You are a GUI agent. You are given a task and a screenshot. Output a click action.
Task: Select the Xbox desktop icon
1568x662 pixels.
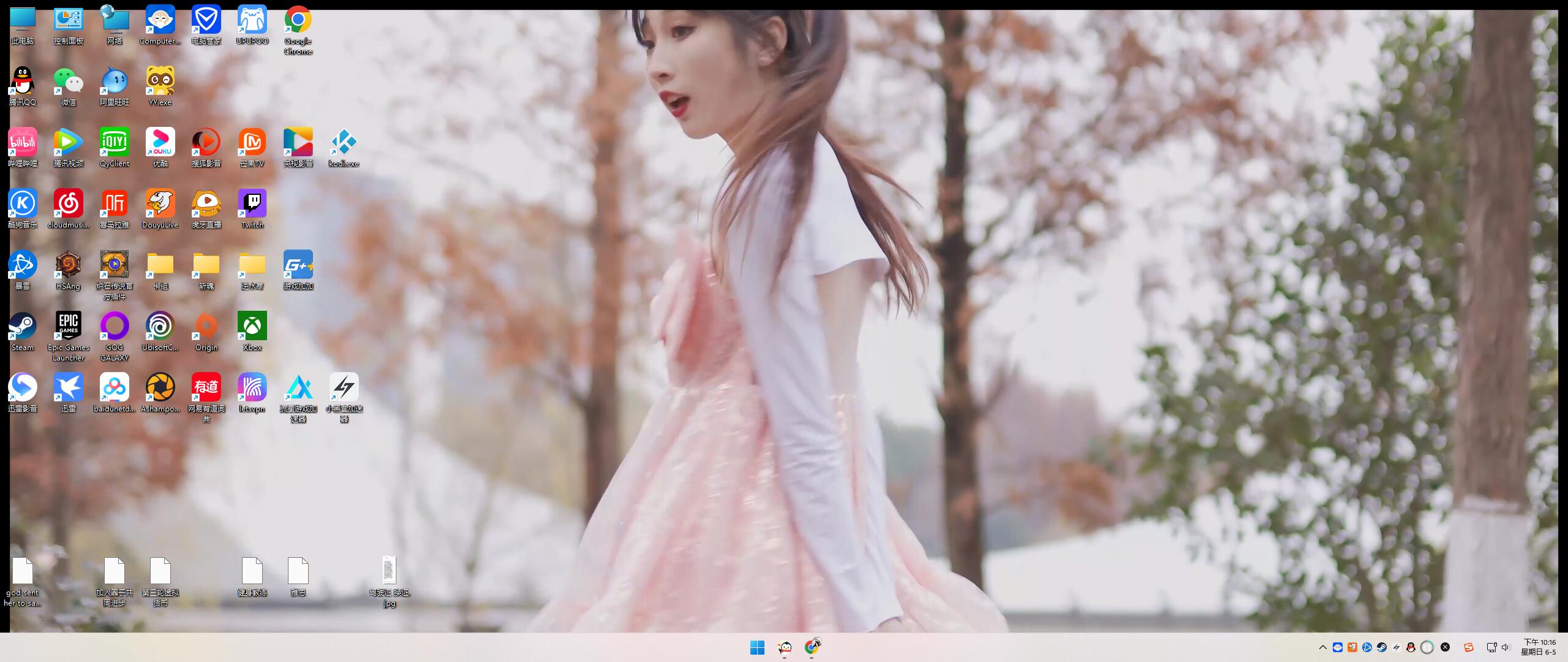pos(252,327)
